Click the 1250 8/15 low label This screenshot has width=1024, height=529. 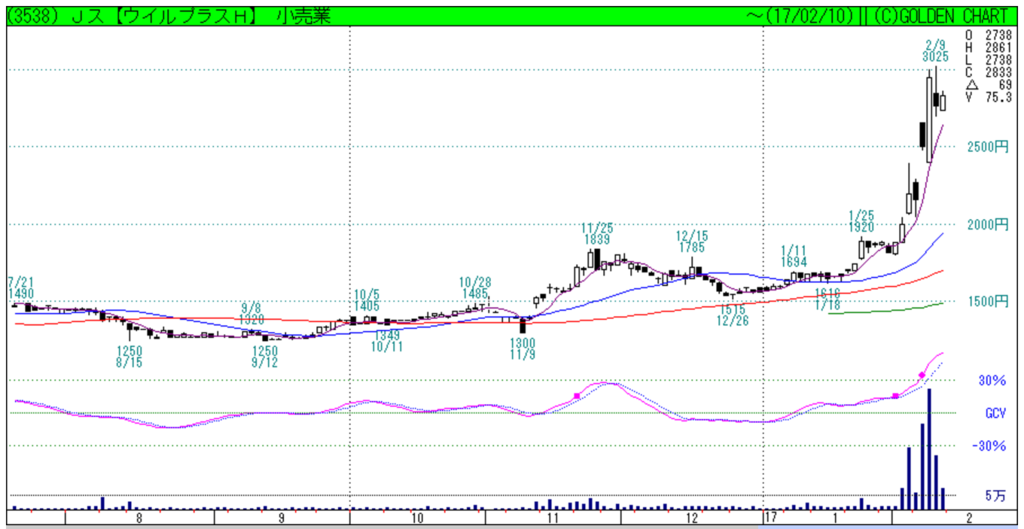pyautogui.click(x=129, y=356)
